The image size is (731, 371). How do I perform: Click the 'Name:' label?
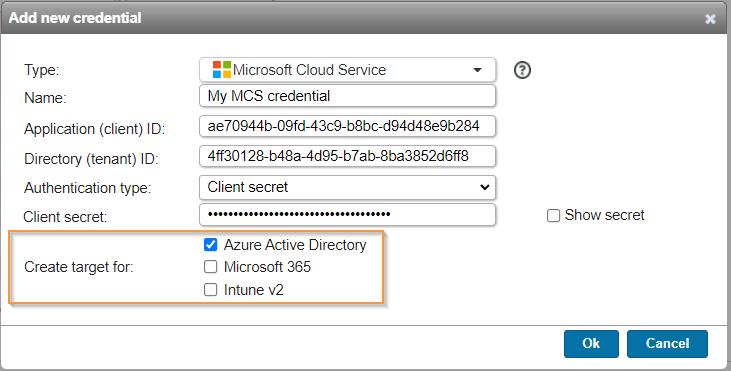(45, 98)
